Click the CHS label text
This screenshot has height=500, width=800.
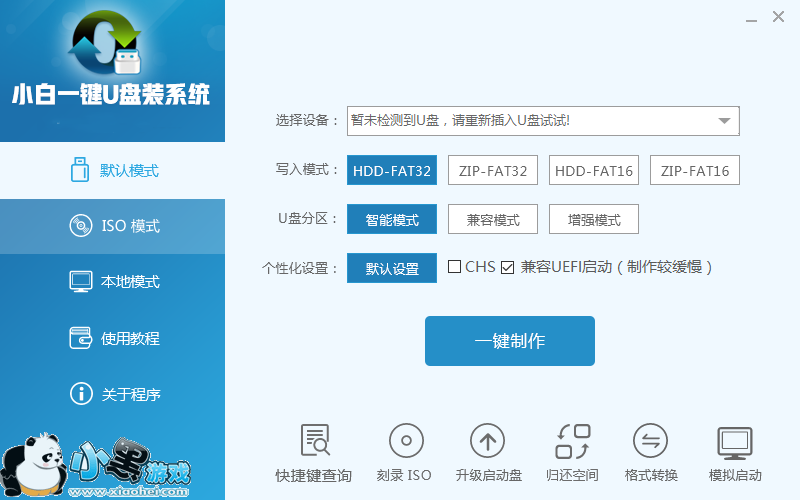click(x=480, y=267)
